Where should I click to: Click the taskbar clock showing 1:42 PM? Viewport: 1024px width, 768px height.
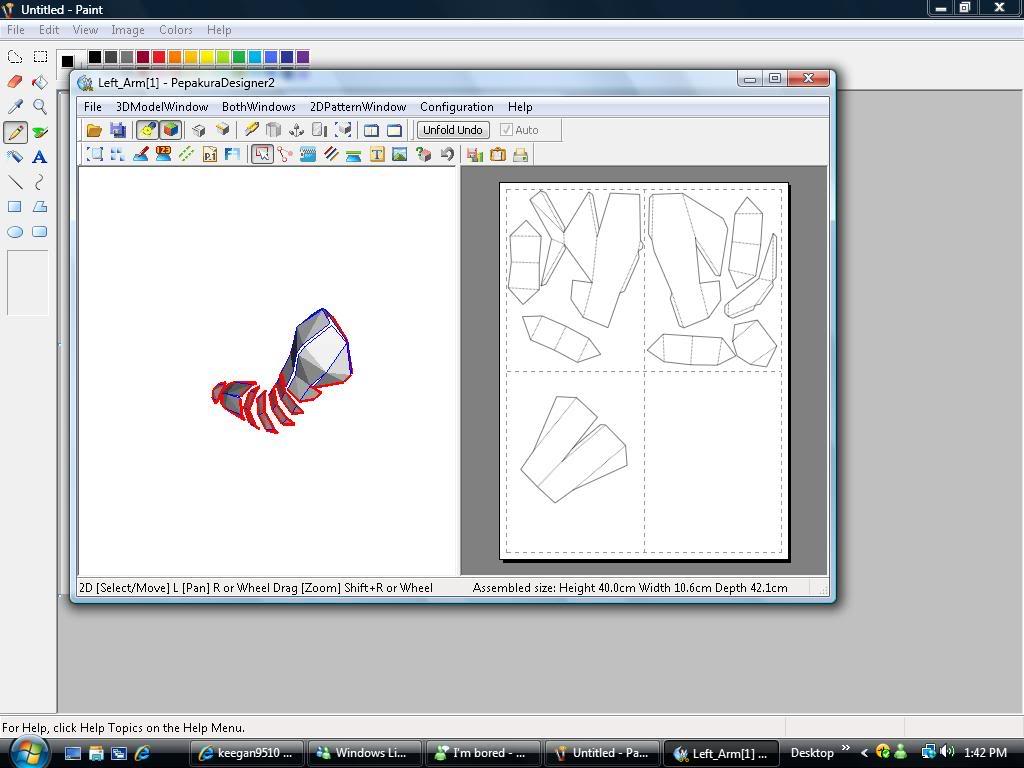[985, 752]
